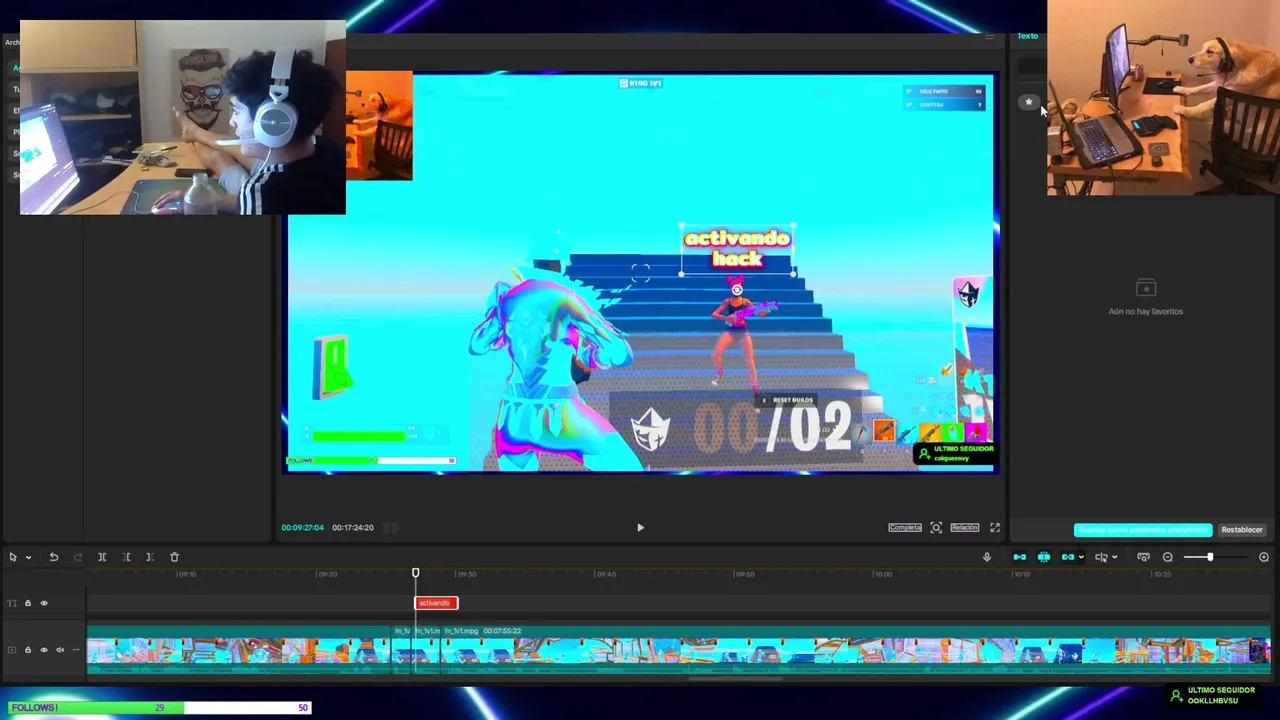Mute the main video track audio
The width and height of the screenshot is (1280, 720).
60,650
